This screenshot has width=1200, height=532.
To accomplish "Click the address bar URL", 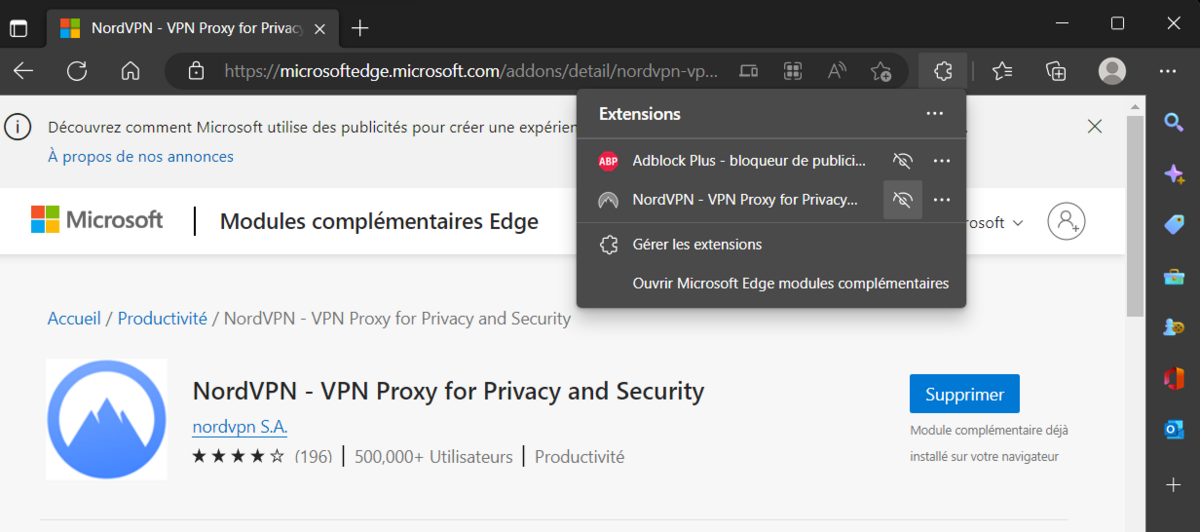I will [470, 71].
